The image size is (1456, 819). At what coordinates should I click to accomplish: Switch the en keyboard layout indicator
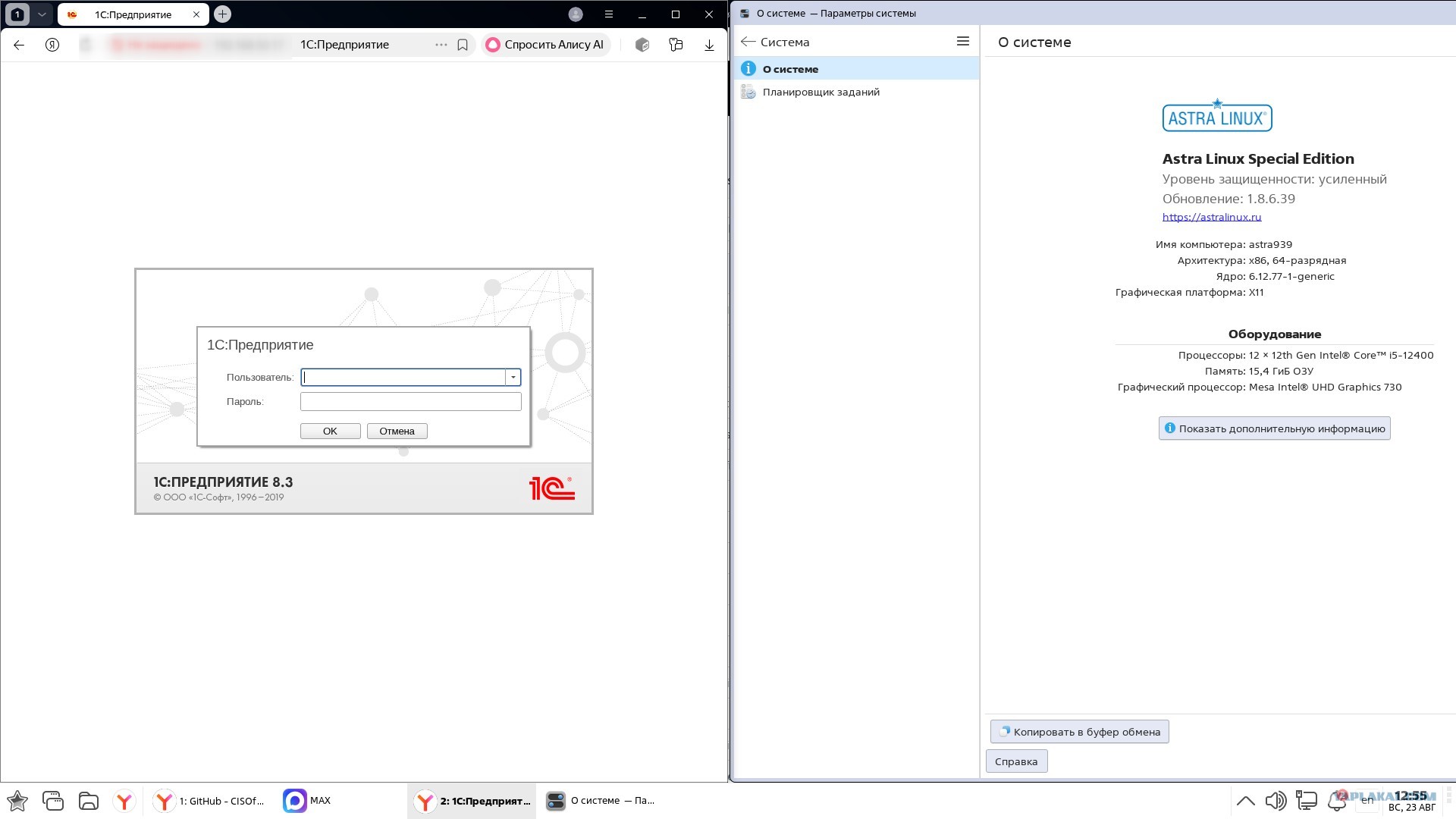[x=1367, y=801]
